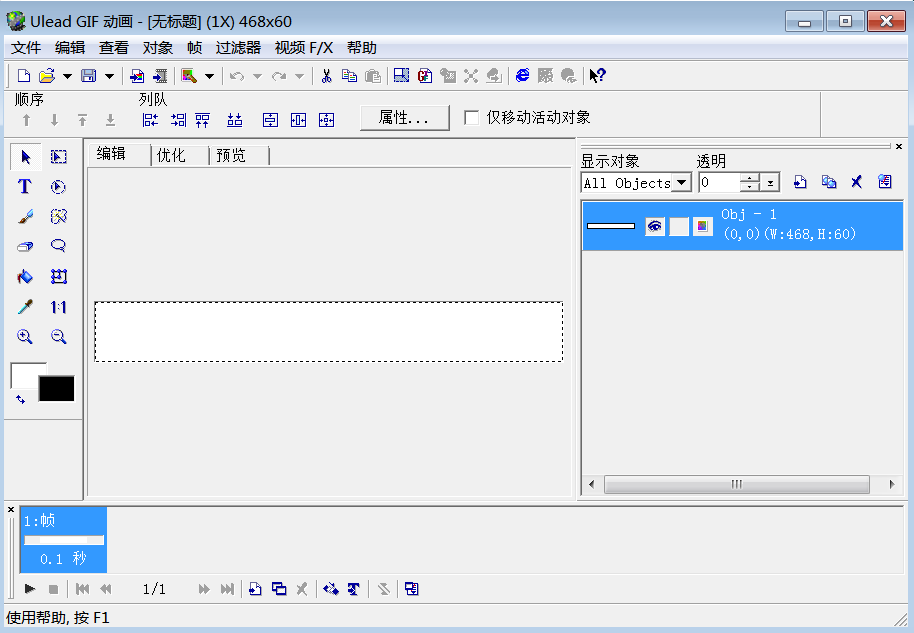Viewport: 914px width, 633px height.
Task: Select the eraser tool
Action: click(25, 247)
